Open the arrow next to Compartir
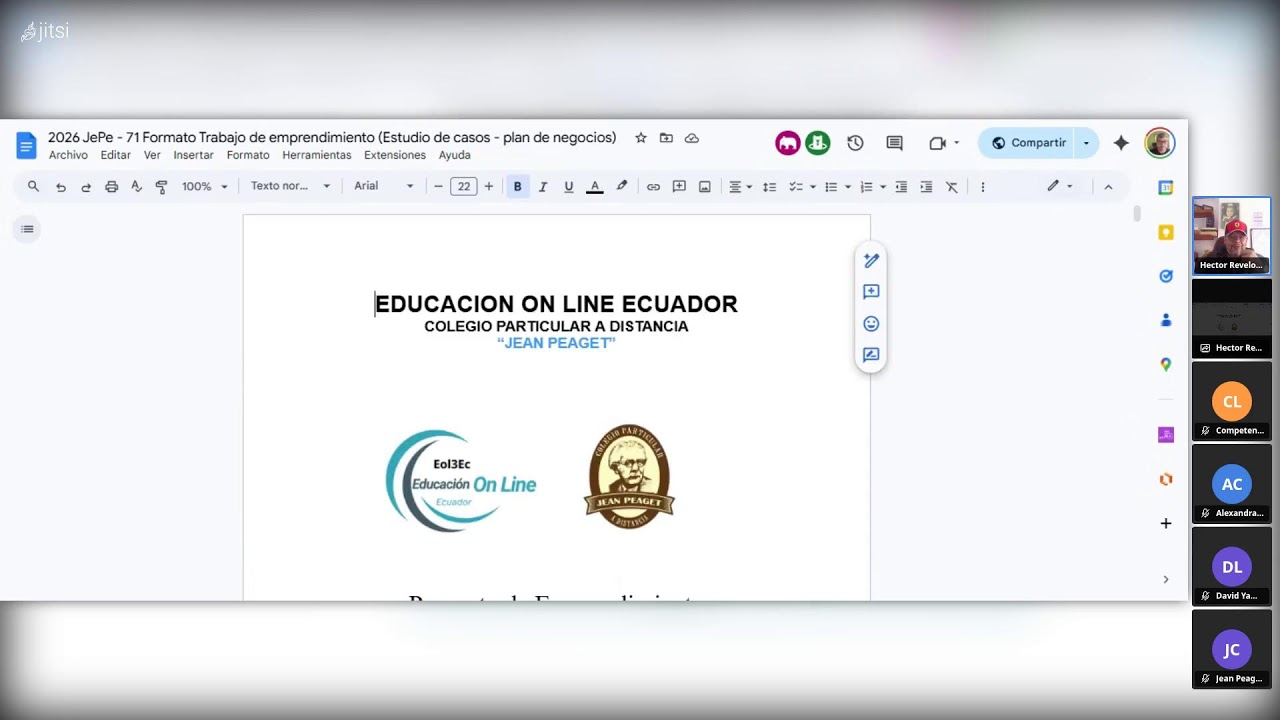Image resolution: width=1280 pixels, height=720 pixels. tap(1086, 143)
